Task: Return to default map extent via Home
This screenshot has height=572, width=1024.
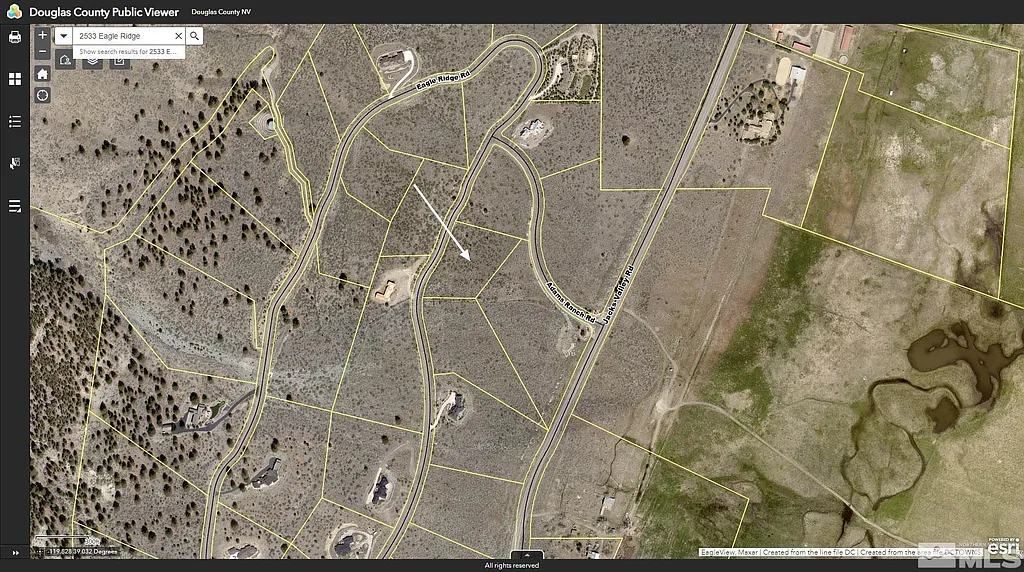Action: (42, 73)
